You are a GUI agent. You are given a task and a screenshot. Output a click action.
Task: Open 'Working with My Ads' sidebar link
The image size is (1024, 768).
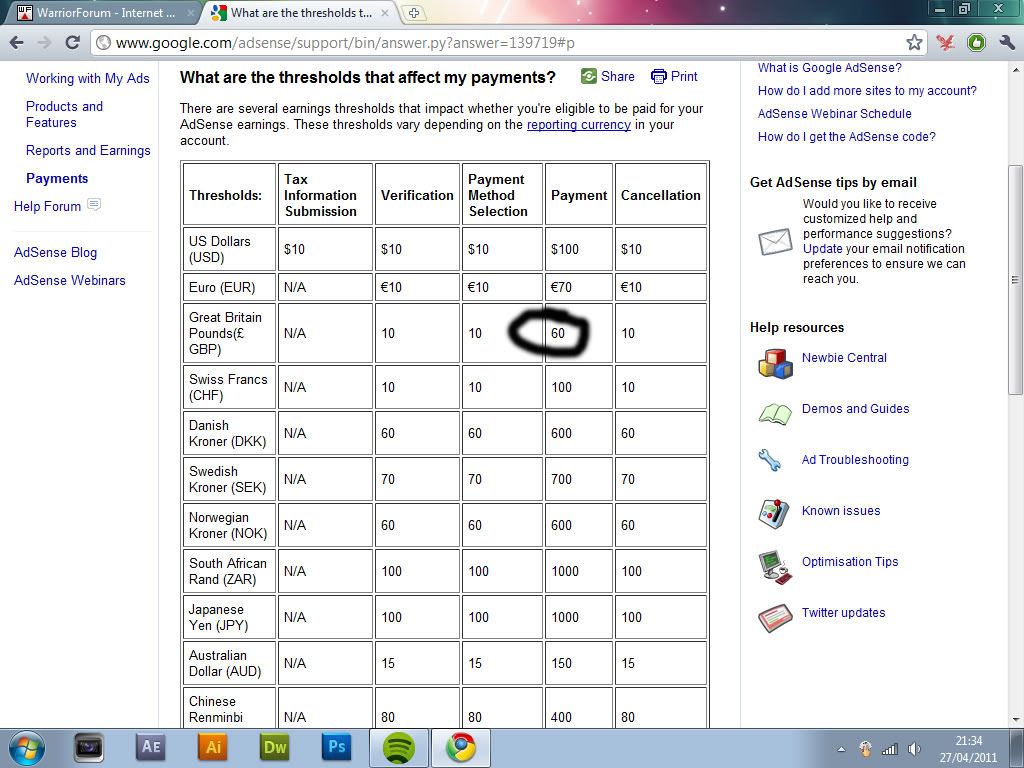(88, 78)
